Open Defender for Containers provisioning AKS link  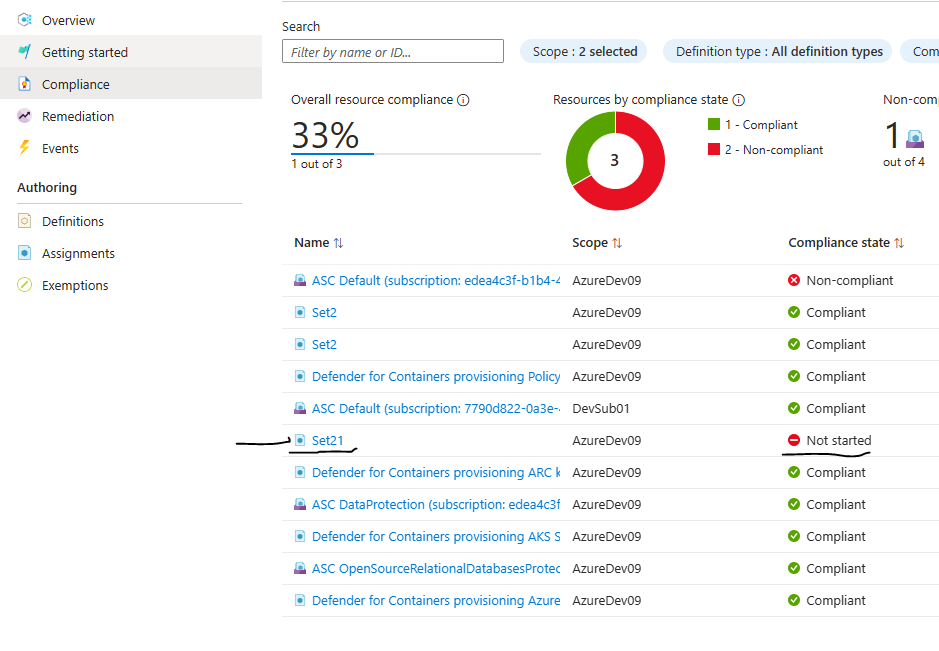point(436,537)
